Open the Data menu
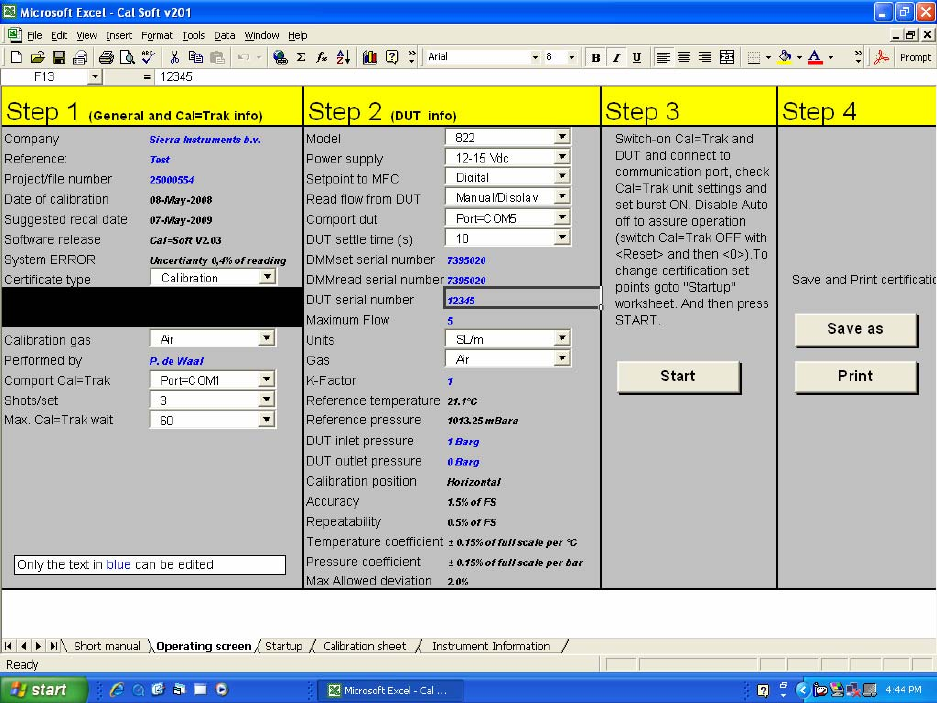The width and height of the screenshot is (937, 703). [225, 36]
